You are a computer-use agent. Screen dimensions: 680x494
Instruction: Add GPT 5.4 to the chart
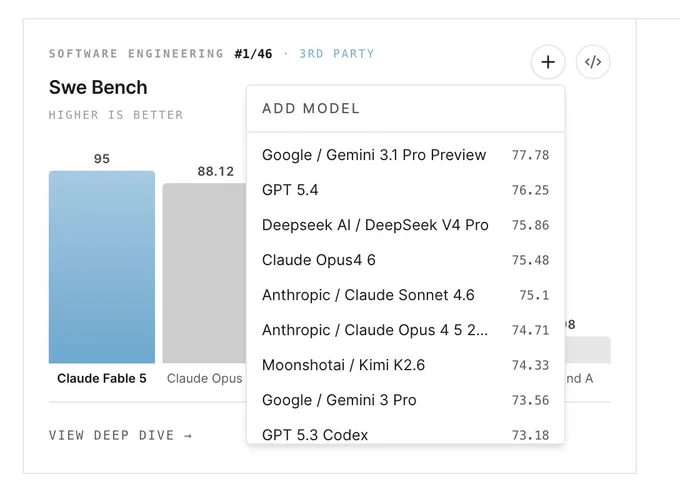click(x=405, y=190)
